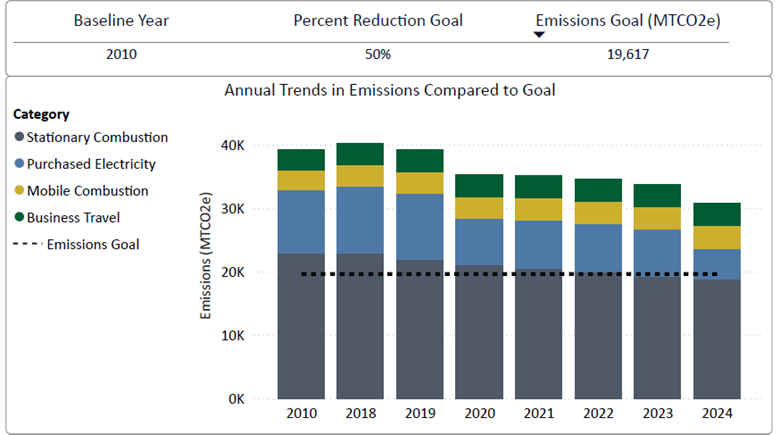780x435 pixels.
Task: Click the Stationary Combustion legend marker
Action: (x=19, y=137)
